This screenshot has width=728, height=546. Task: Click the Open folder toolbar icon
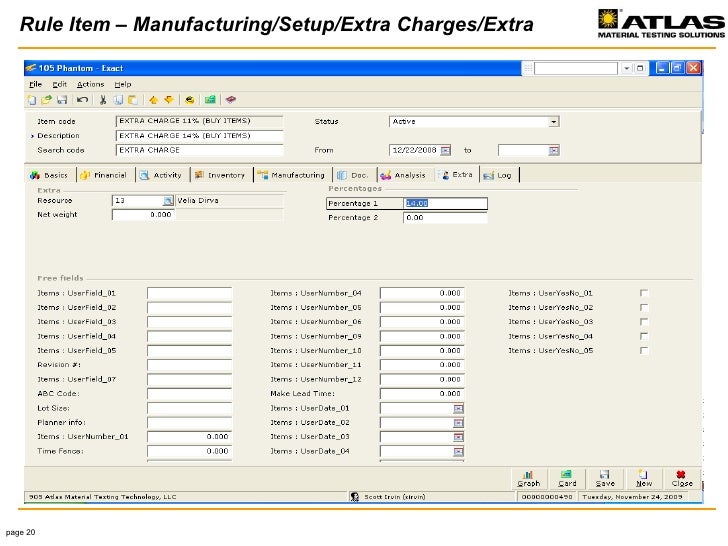tap(46, 100)
